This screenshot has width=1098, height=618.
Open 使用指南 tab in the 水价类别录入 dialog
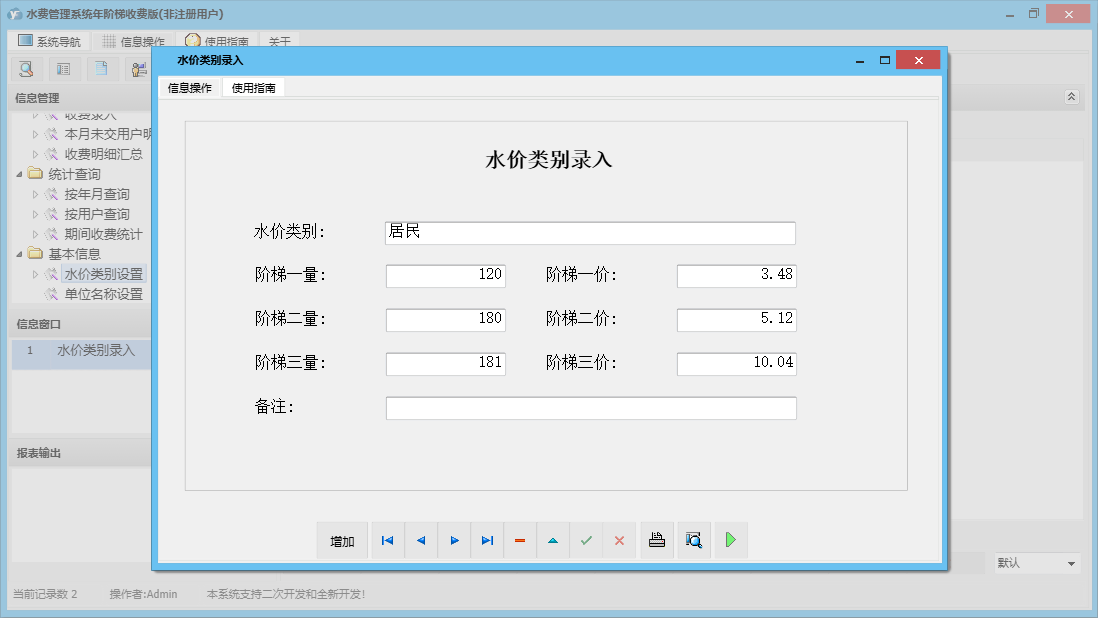point(254,88)
